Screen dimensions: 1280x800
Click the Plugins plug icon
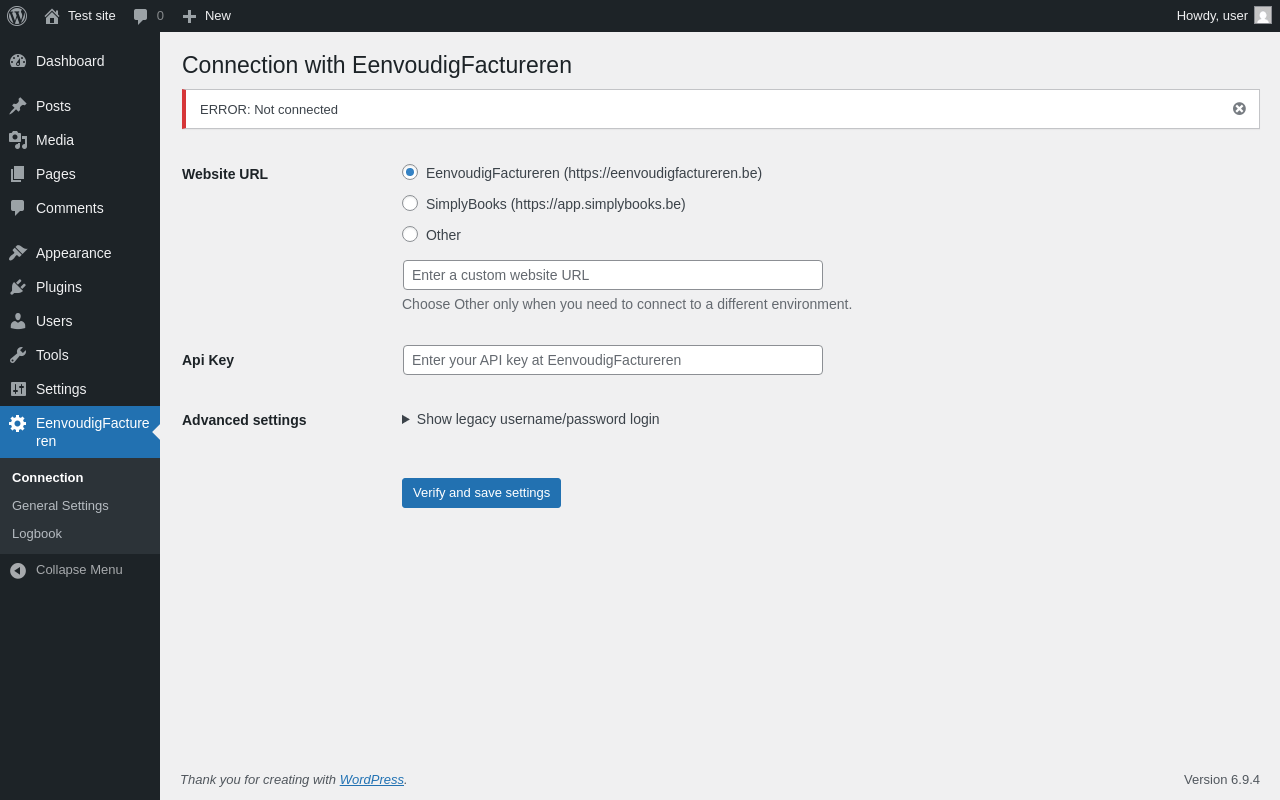tap(18, 287)
